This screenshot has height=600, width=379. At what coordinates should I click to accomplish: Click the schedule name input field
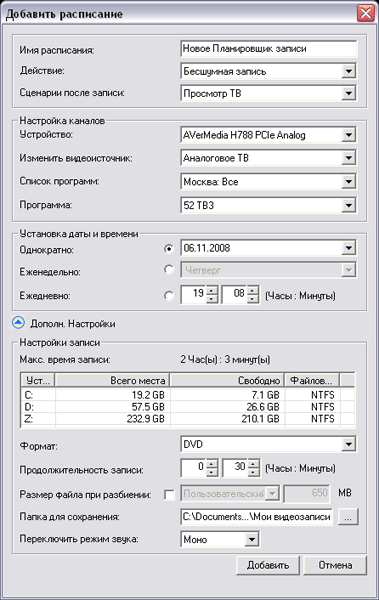pos(268,49)
